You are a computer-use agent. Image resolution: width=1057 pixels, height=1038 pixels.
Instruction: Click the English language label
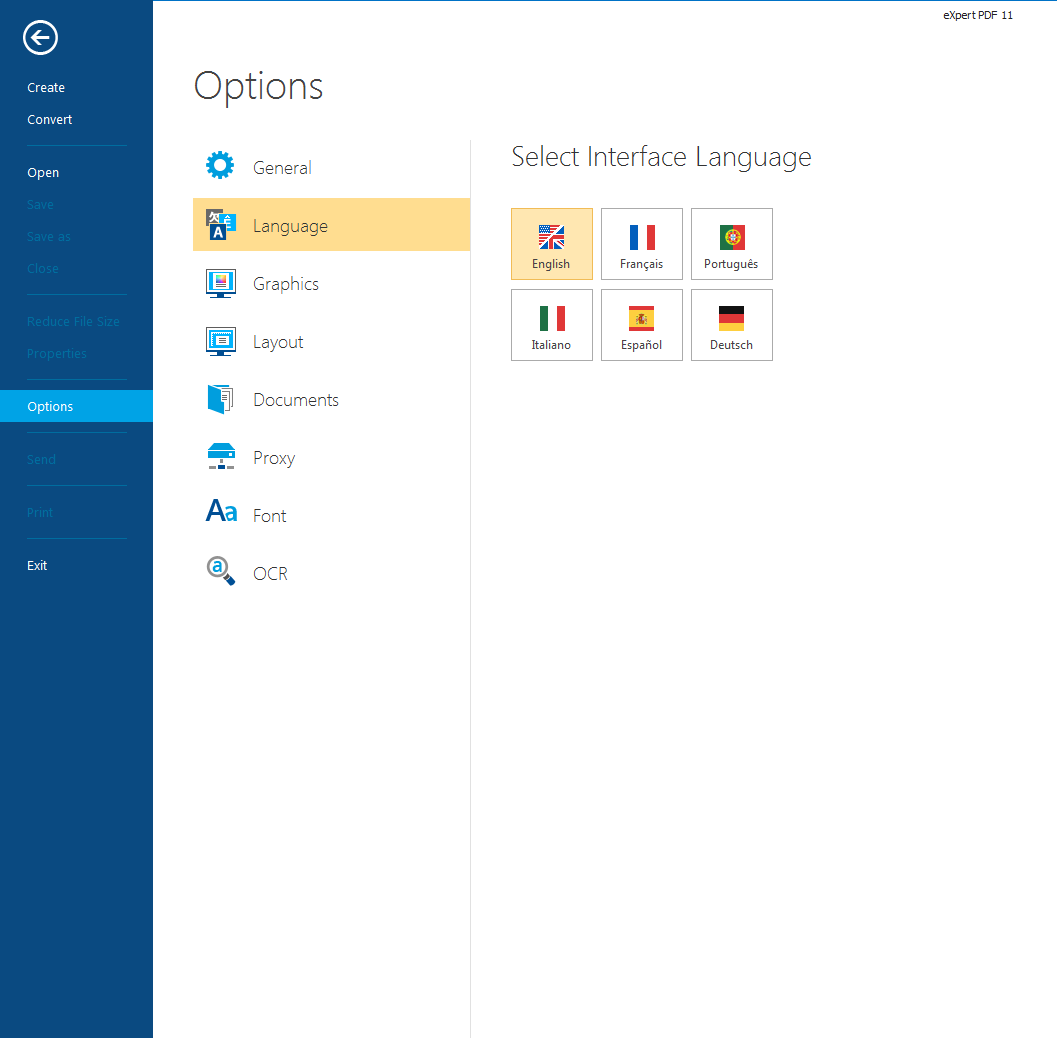click(x=551, y=264)
